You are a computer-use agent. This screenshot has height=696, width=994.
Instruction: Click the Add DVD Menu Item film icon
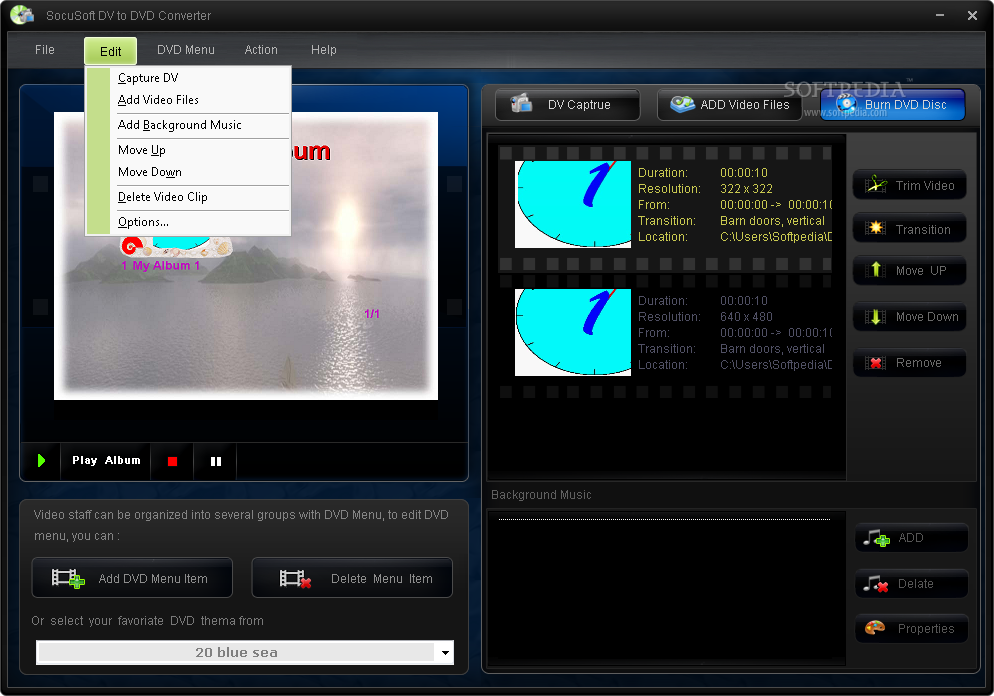[68, 578]
